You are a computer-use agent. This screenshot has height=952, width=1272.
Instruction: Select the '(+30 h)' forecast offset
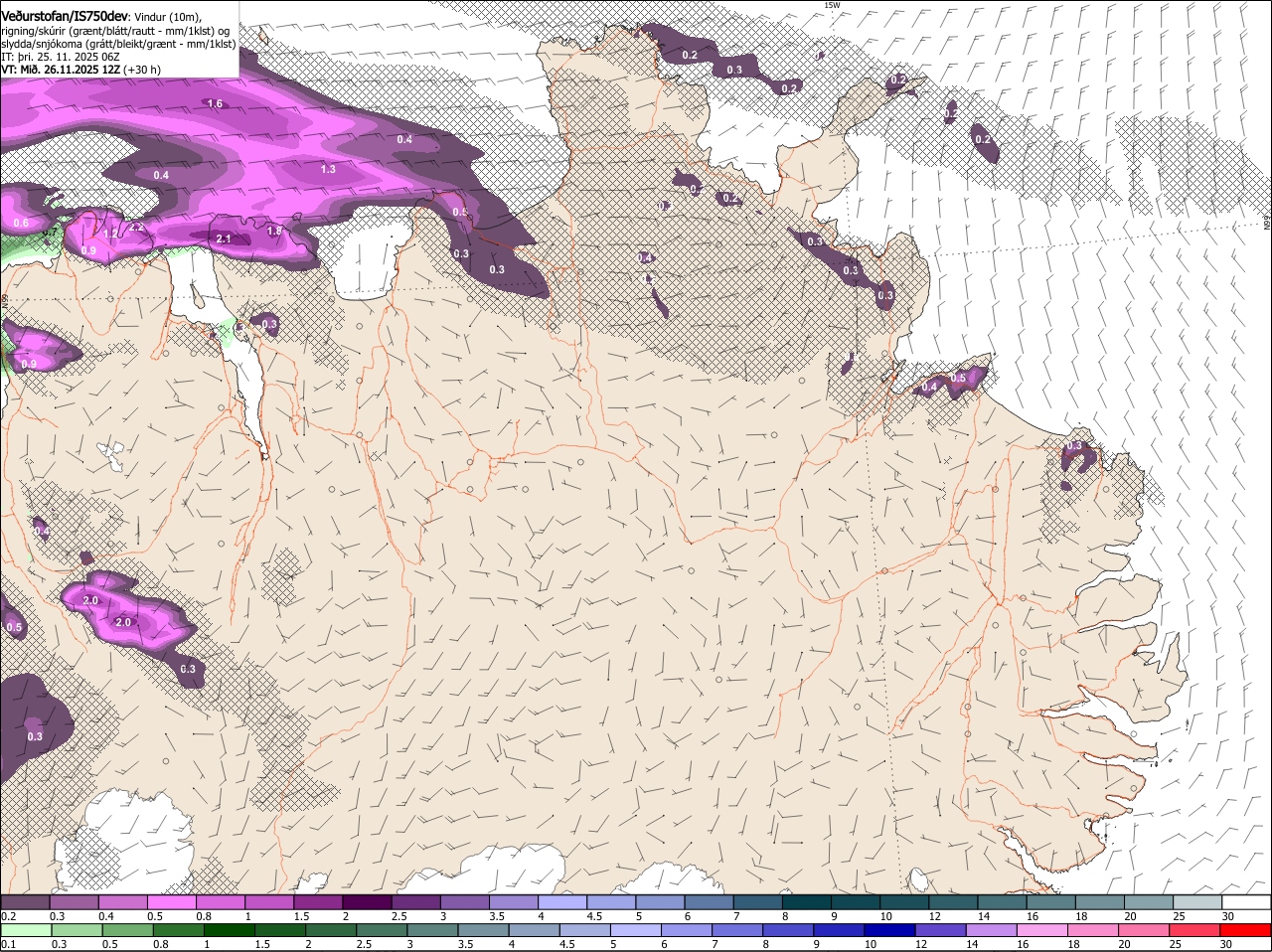[143, 70]
